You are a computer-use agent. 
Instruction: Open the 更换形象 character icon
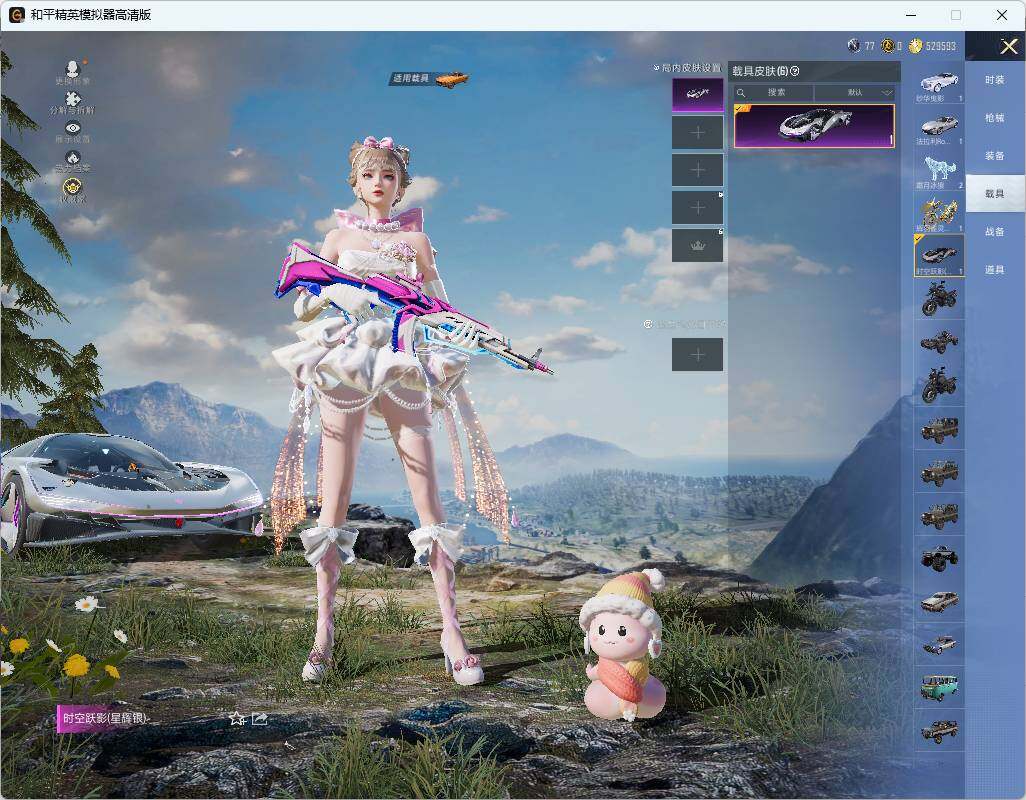click(x=73, y=67)
